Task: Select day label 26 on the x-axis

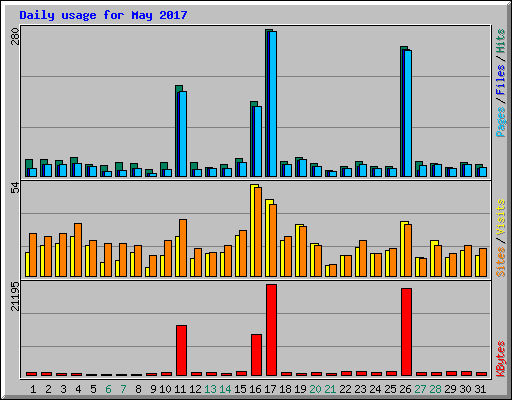Action: pyautogui.click(x=405, y=389)
